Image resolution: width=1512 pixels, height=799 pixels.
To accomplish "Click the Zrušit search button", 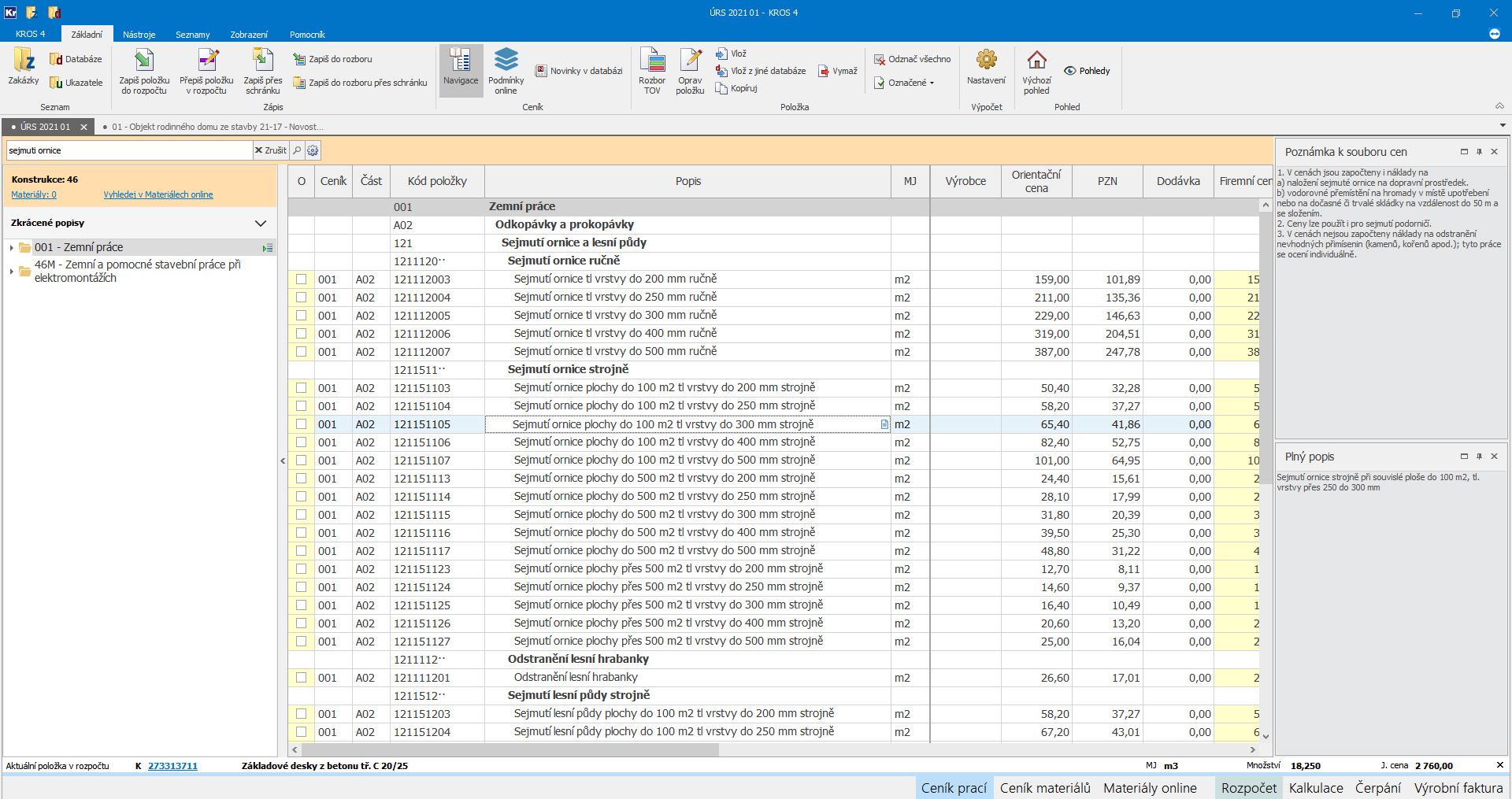I will point(271,150).
